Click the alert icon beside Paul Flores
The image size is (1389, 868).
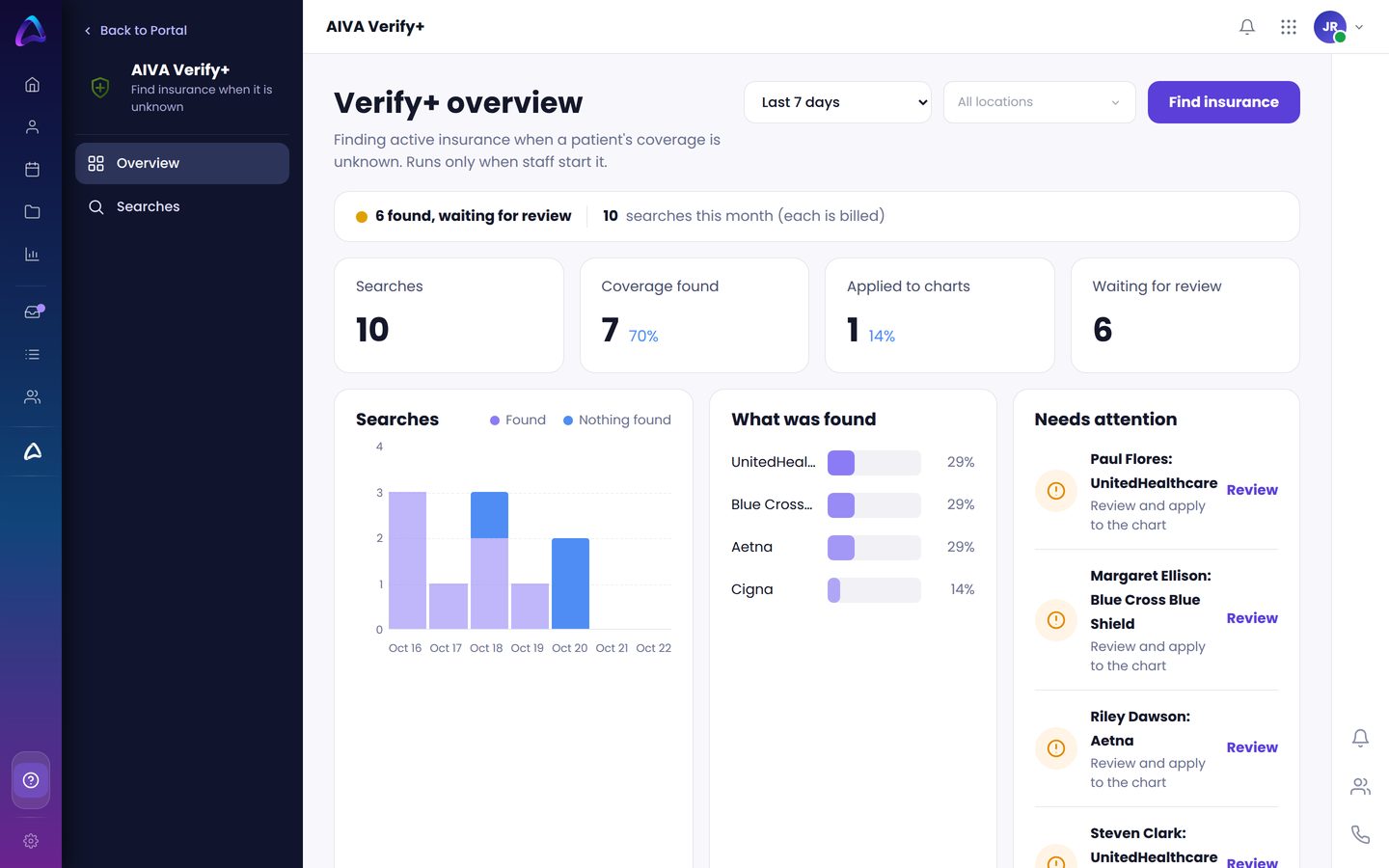click(1056, 491)
